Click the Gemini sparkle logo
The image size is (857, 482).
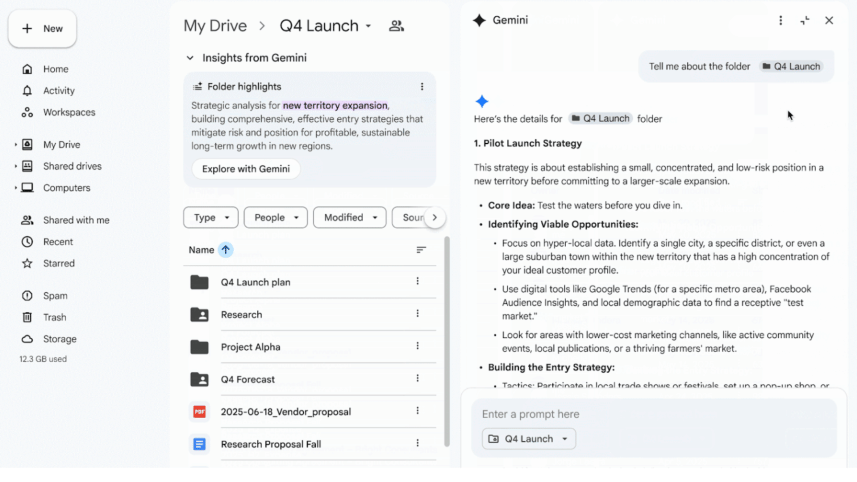479,20
